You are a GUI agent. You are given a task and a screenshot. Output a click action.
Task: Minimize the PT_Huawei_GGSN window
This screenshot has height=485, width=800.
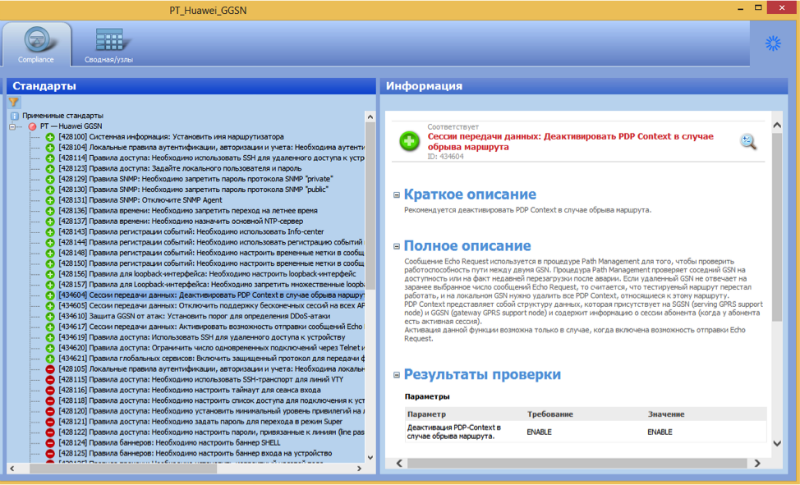740,9
